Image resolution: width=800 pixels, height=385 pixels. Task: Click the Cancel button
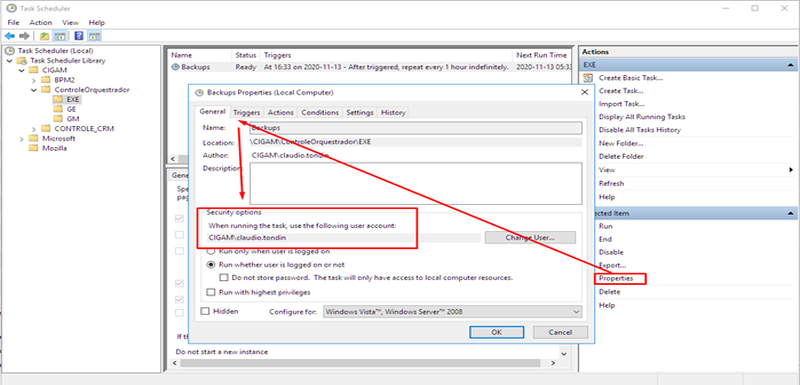pyautogui.click(x=561, y=332)
